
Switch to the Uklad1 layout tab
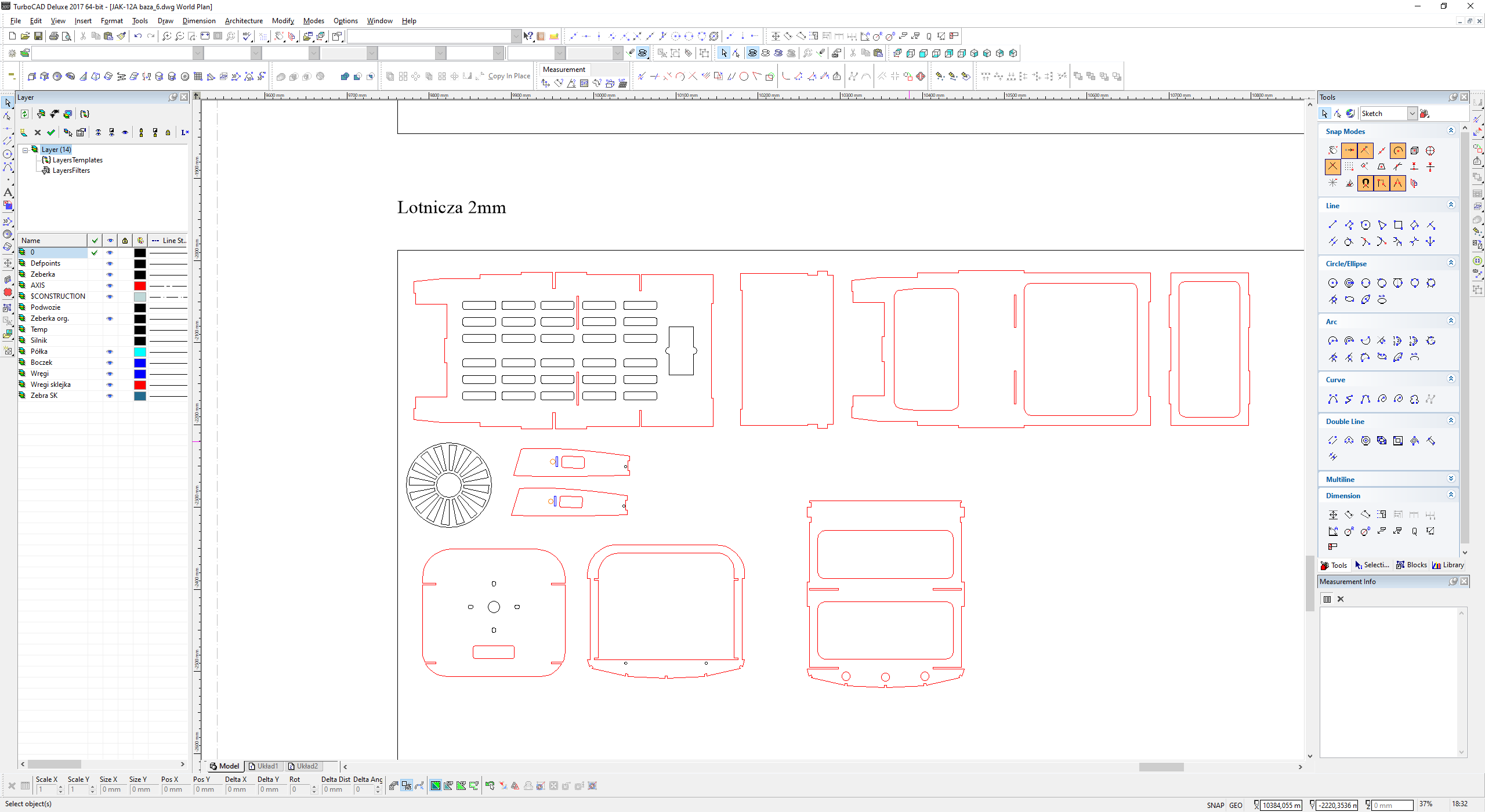263,766
